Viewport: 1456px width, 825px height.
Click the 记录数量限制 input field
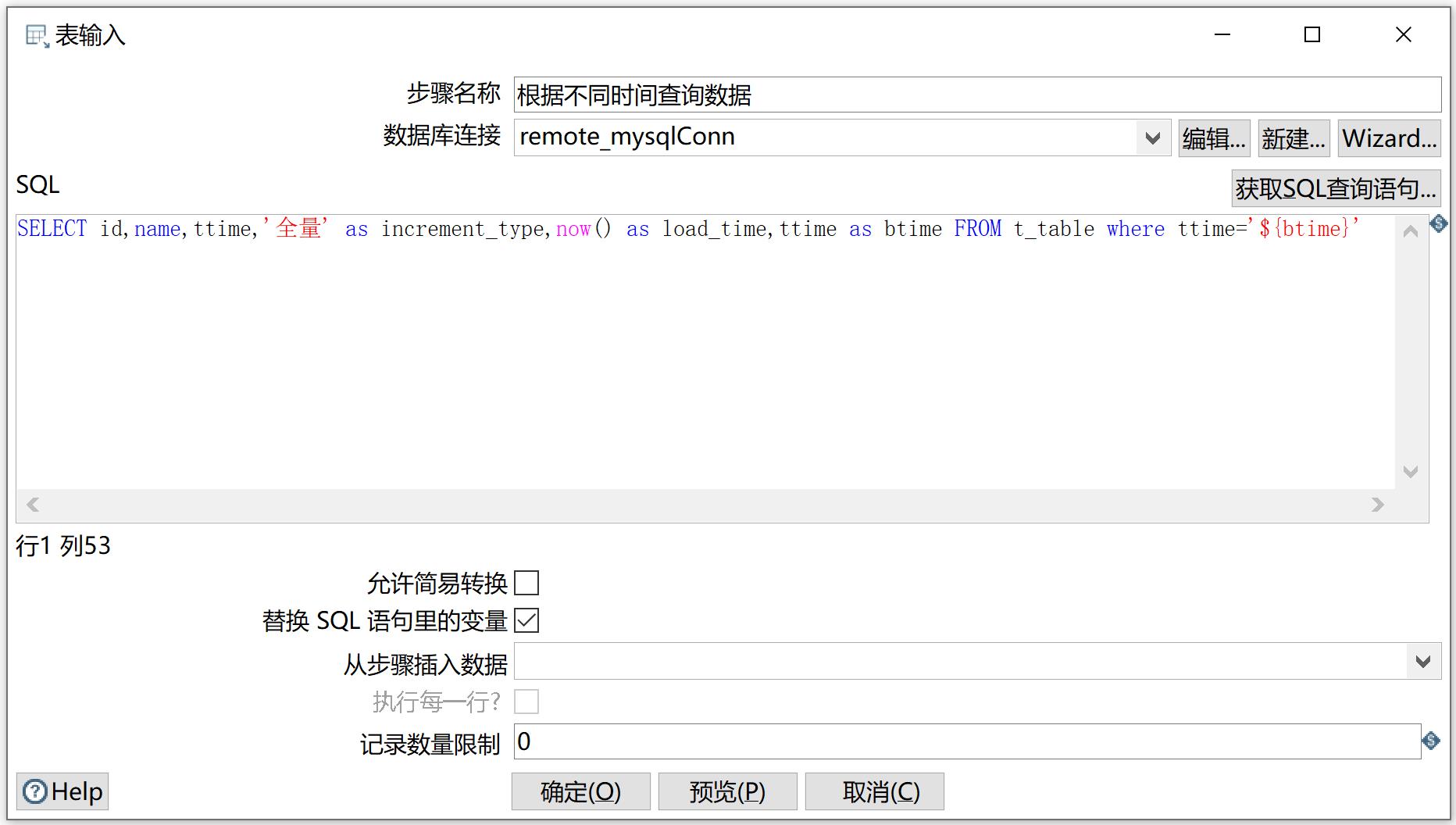pyautogui.click(x=967, y=741)
